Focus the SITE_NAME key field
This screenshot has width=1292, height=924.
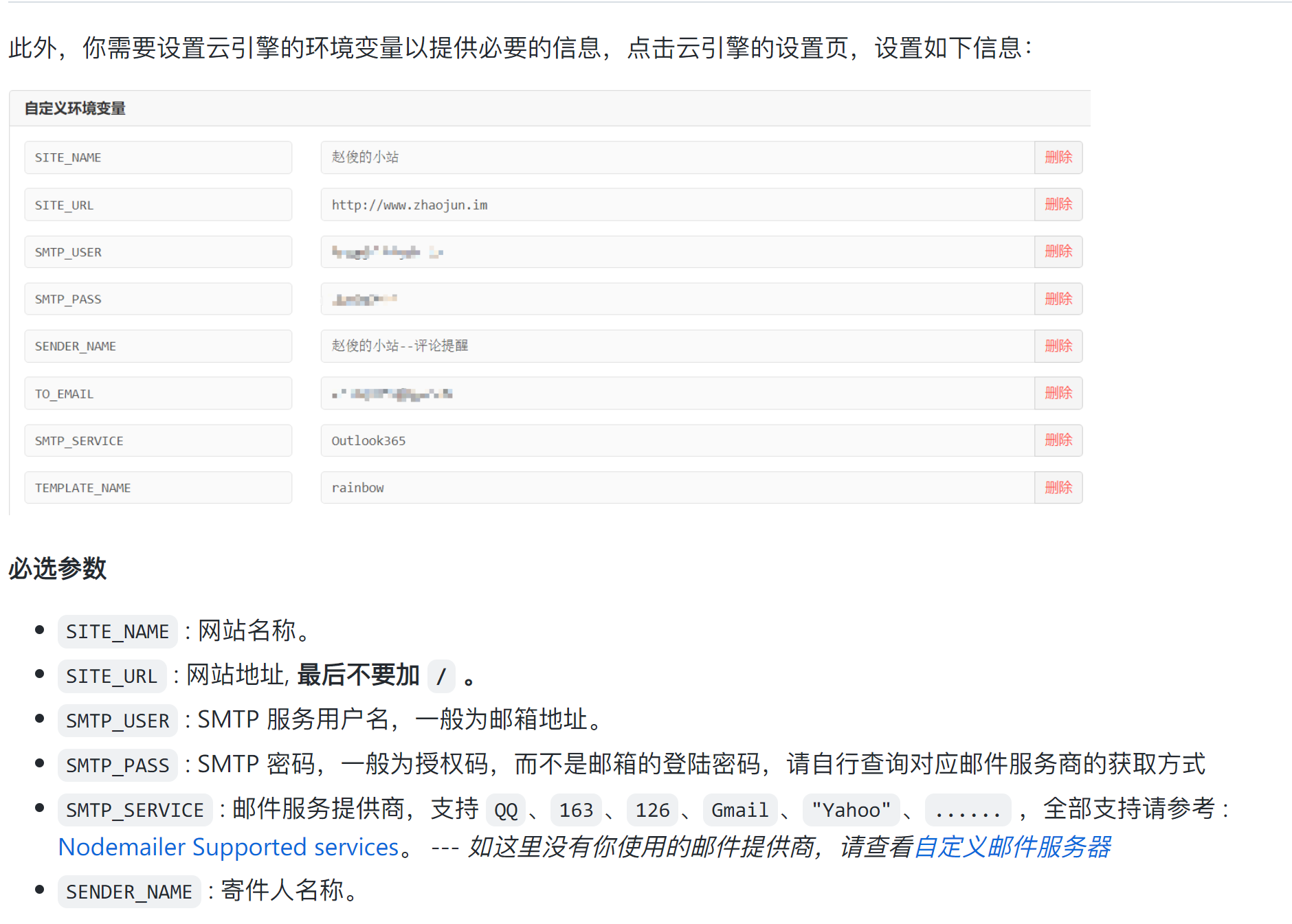(x=158, y=157)
